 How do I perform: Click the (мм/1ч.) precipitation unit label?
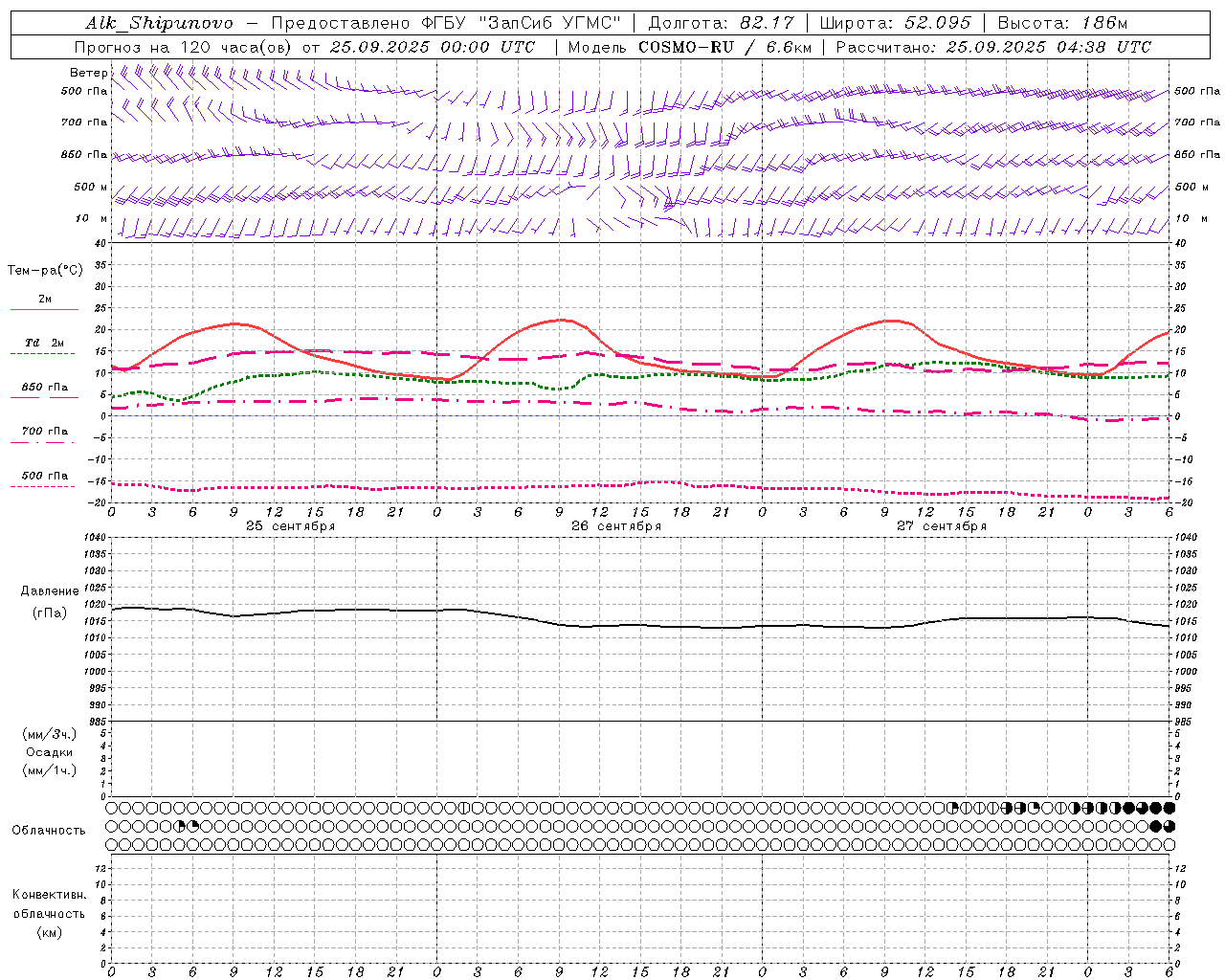[x=50, y=770]
